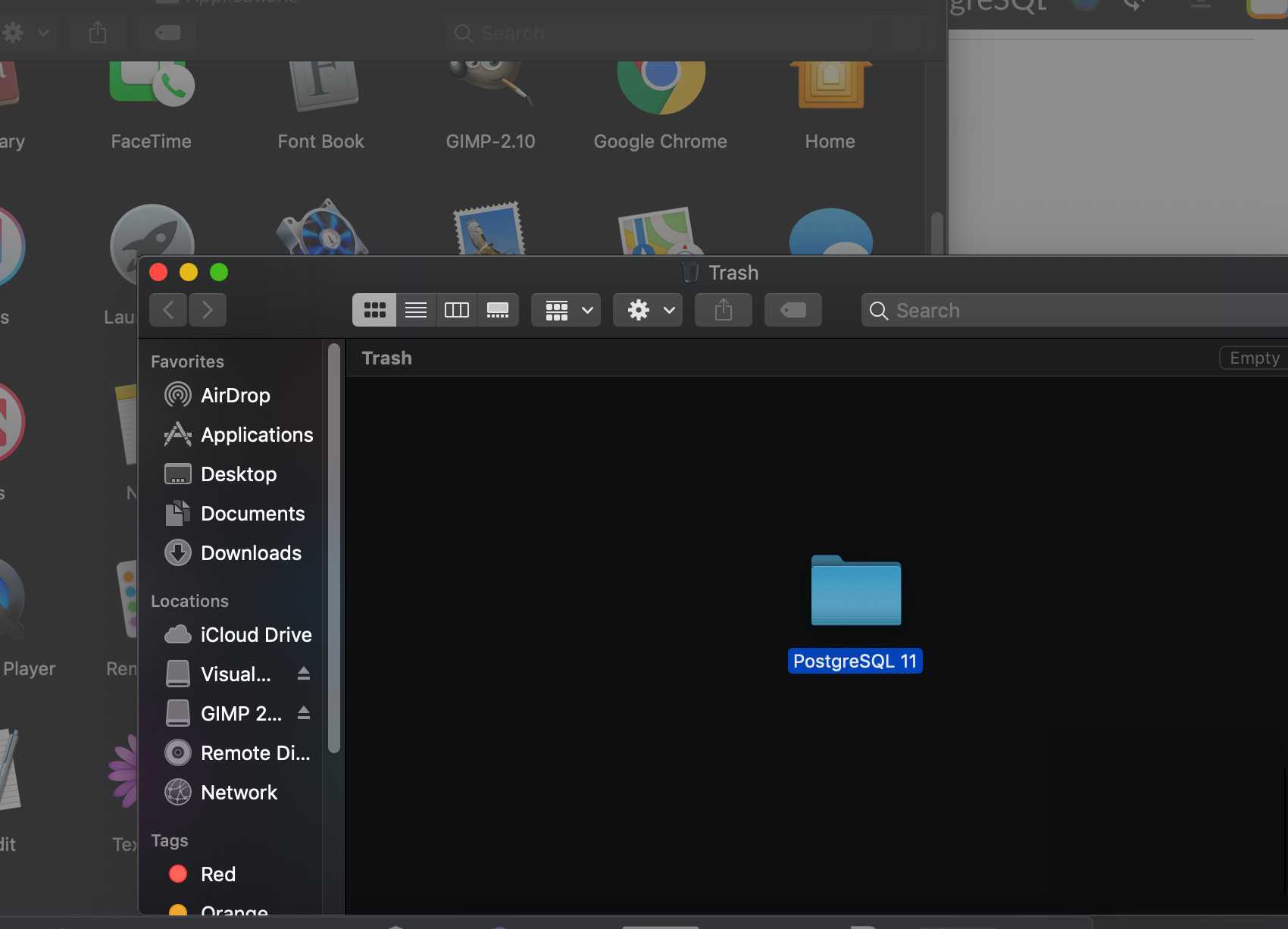This screenshot has height=929, width=1288.
Task: Eject the Visual... volume in sidebar
Action: click(304, 674)
